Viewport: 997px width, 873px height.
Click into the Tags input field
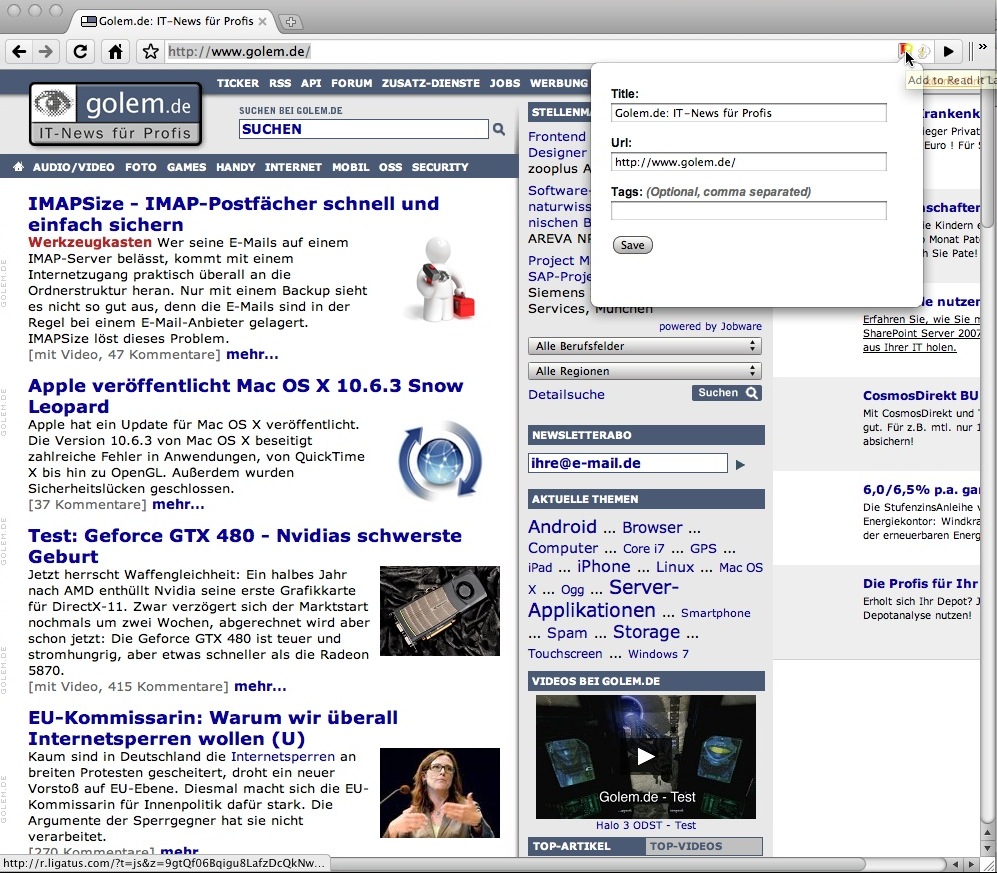(x=748, y=210)
